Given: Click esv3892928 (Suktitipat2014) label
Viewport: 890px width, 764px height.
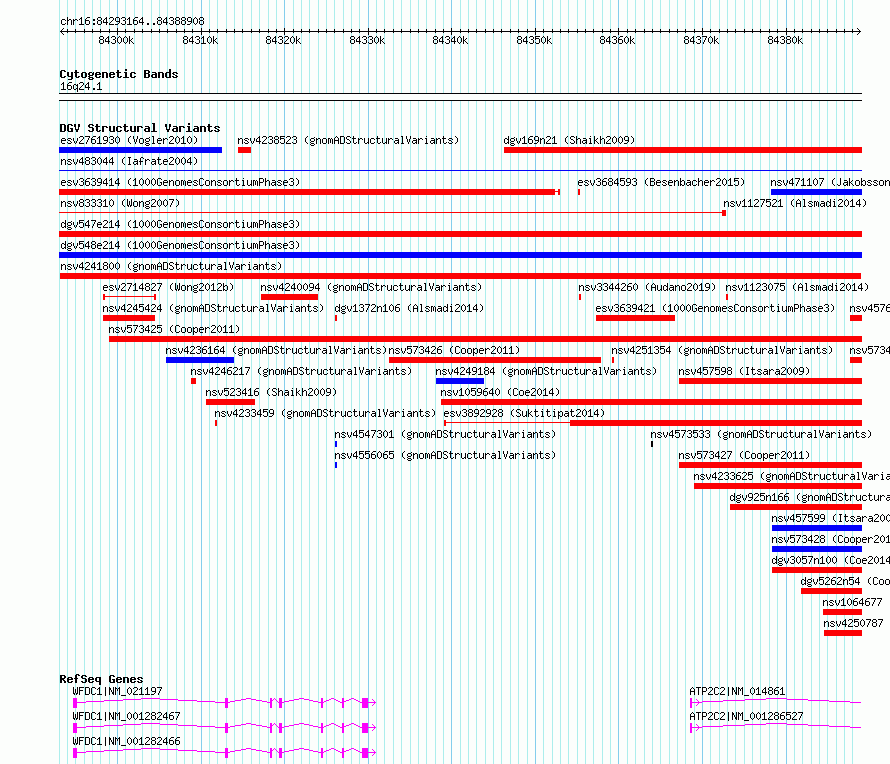Looking at the screenshot, I should (524, 413).
